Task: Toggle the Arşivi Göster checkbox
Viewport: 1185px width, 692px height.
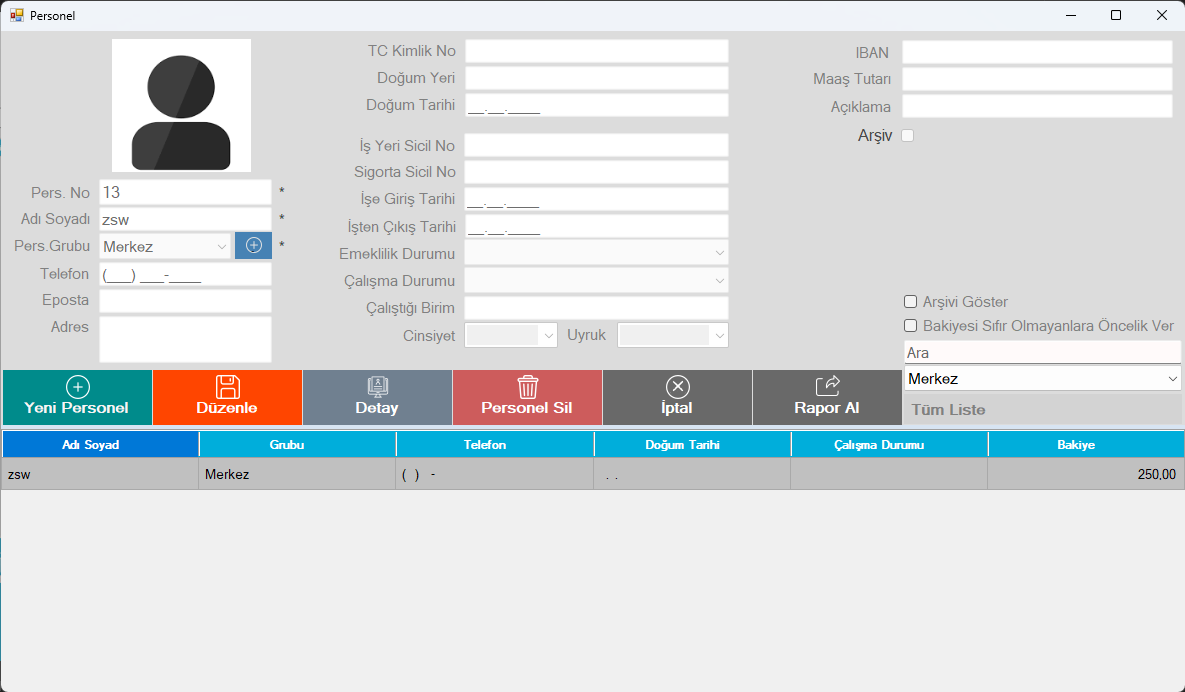Action: click(x=910, y=301)
